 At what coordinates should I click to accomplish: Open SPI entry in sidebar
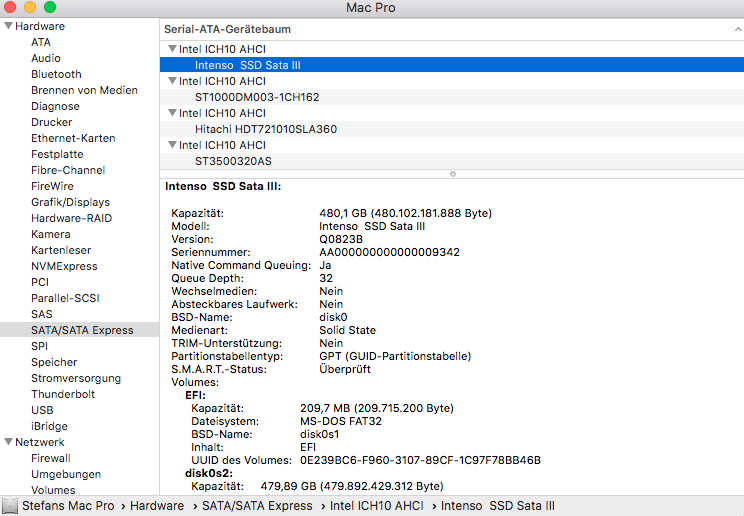click(x=39, y=346)
